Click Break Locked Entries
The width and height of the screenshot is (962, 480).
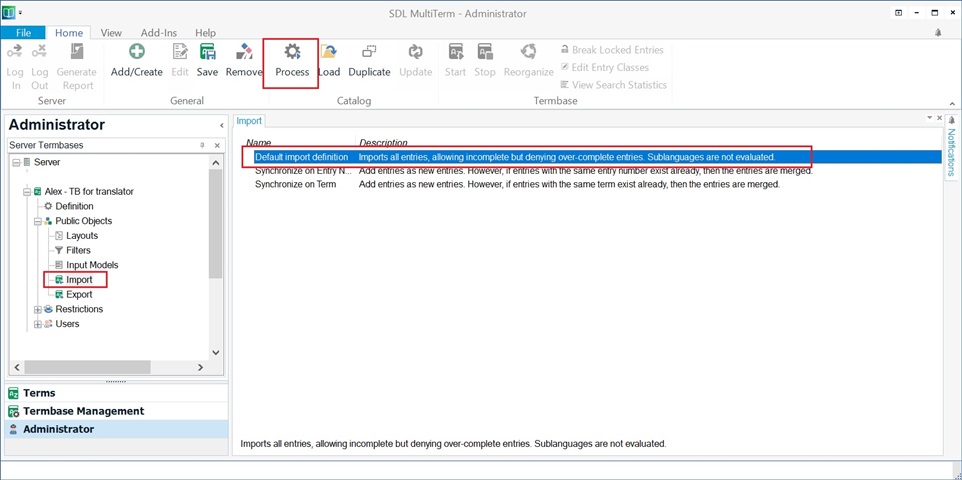click(x=612, y=50)
